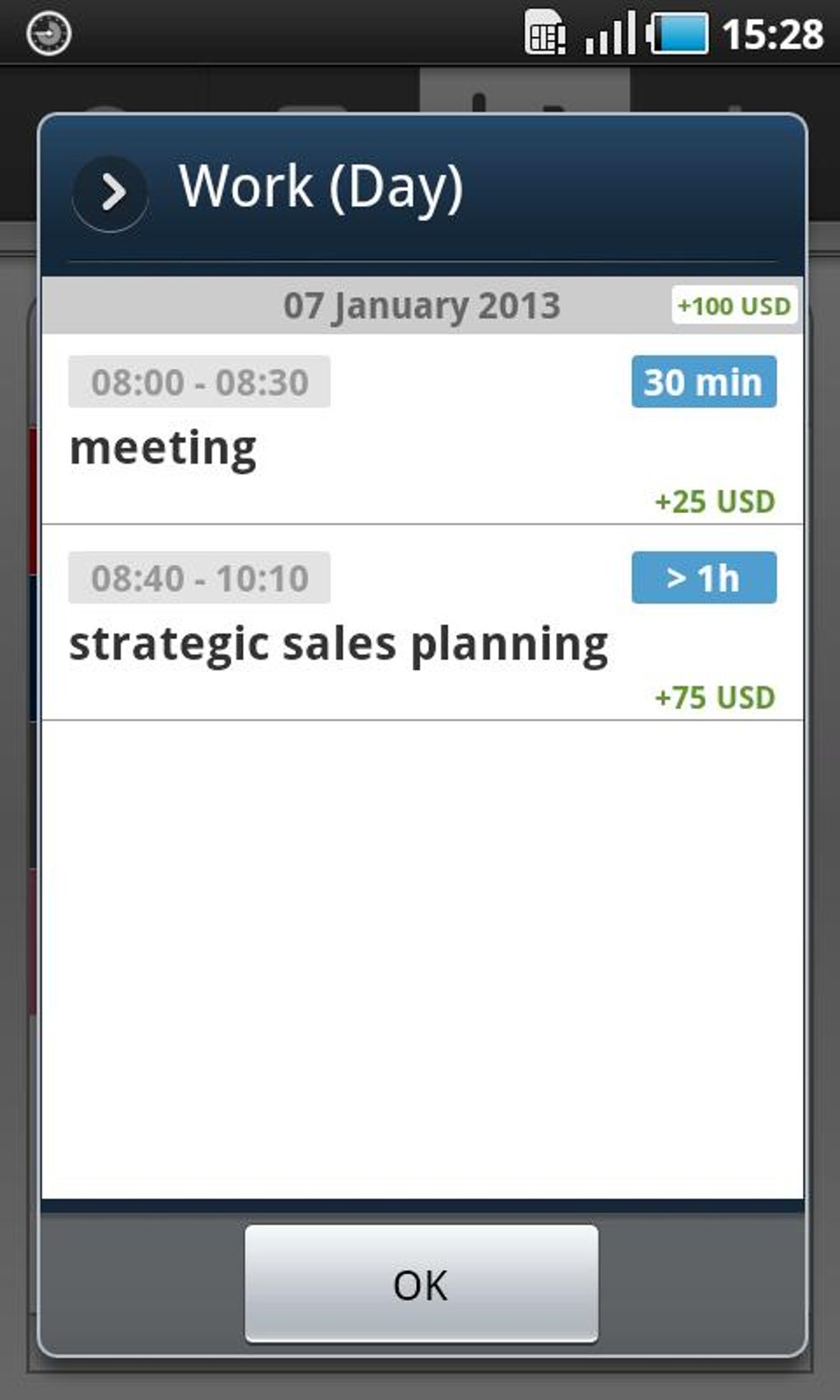Tap the 07 January 2013 date header
The image size is (840, 1400).
(422, 306)
